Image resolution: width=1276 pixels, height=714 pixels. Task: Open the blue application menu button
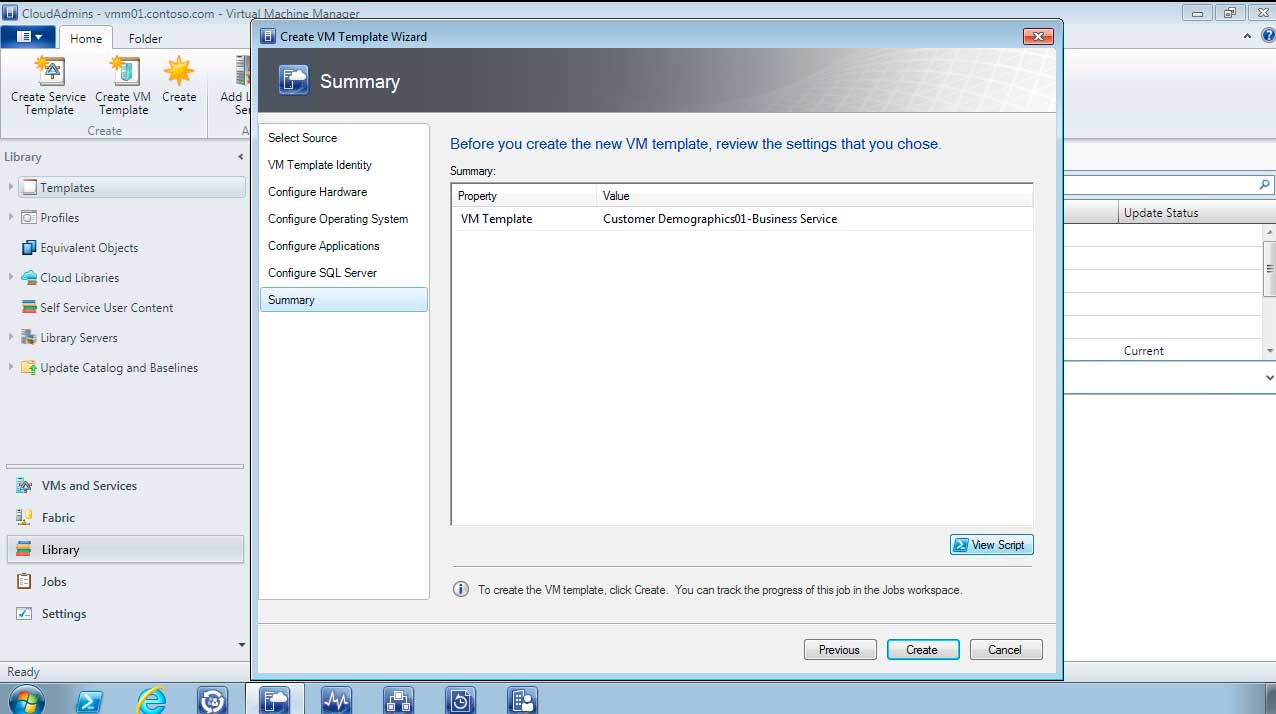click(x=28, y=37)
